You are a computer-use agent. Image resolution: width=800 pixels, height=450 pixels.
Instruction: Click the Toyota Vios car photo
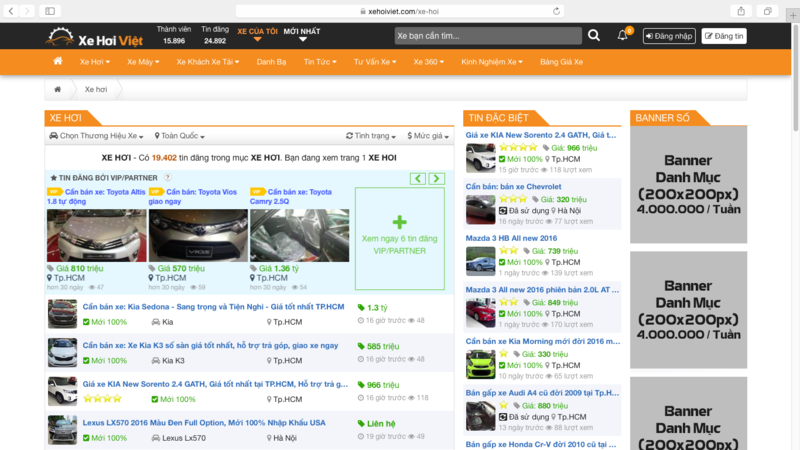tap(198, 235)
